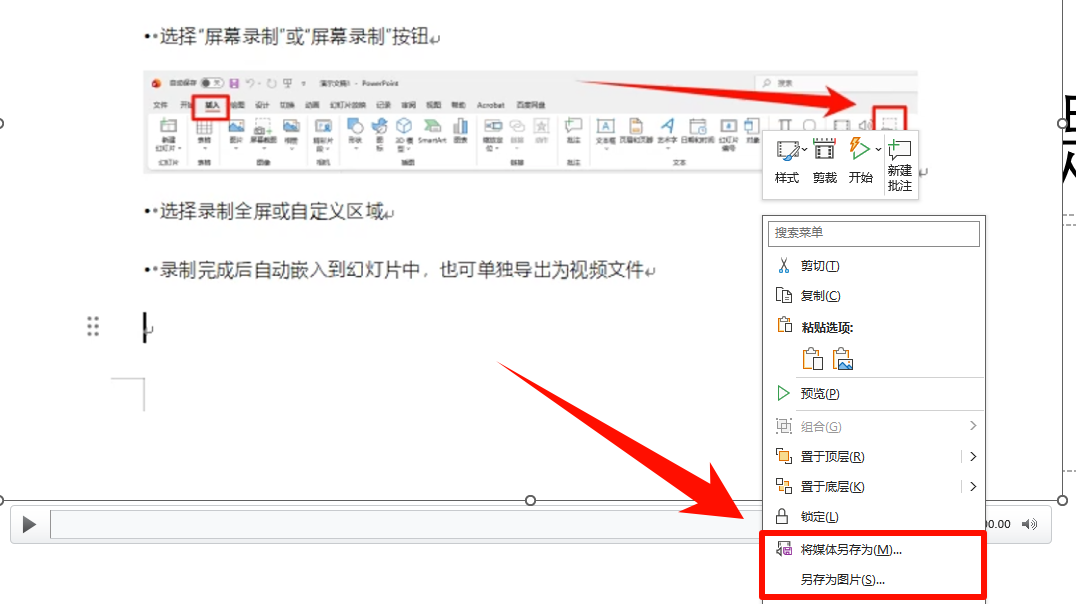The width and height of the screenshot is (1076, 604).
Task: Open the dropdown arrow beside 开始
Action: pos(878,150)
